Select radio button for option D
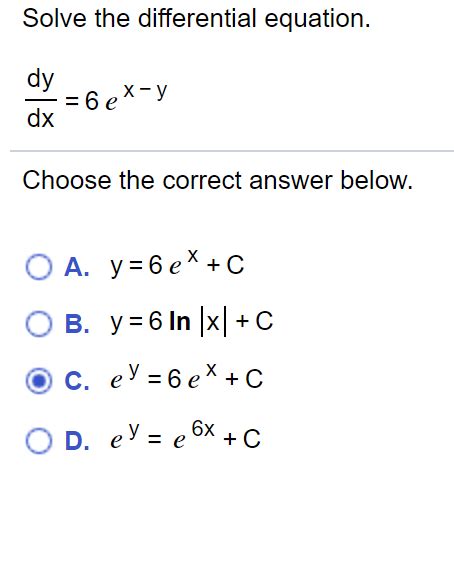 tap(39, 440)
